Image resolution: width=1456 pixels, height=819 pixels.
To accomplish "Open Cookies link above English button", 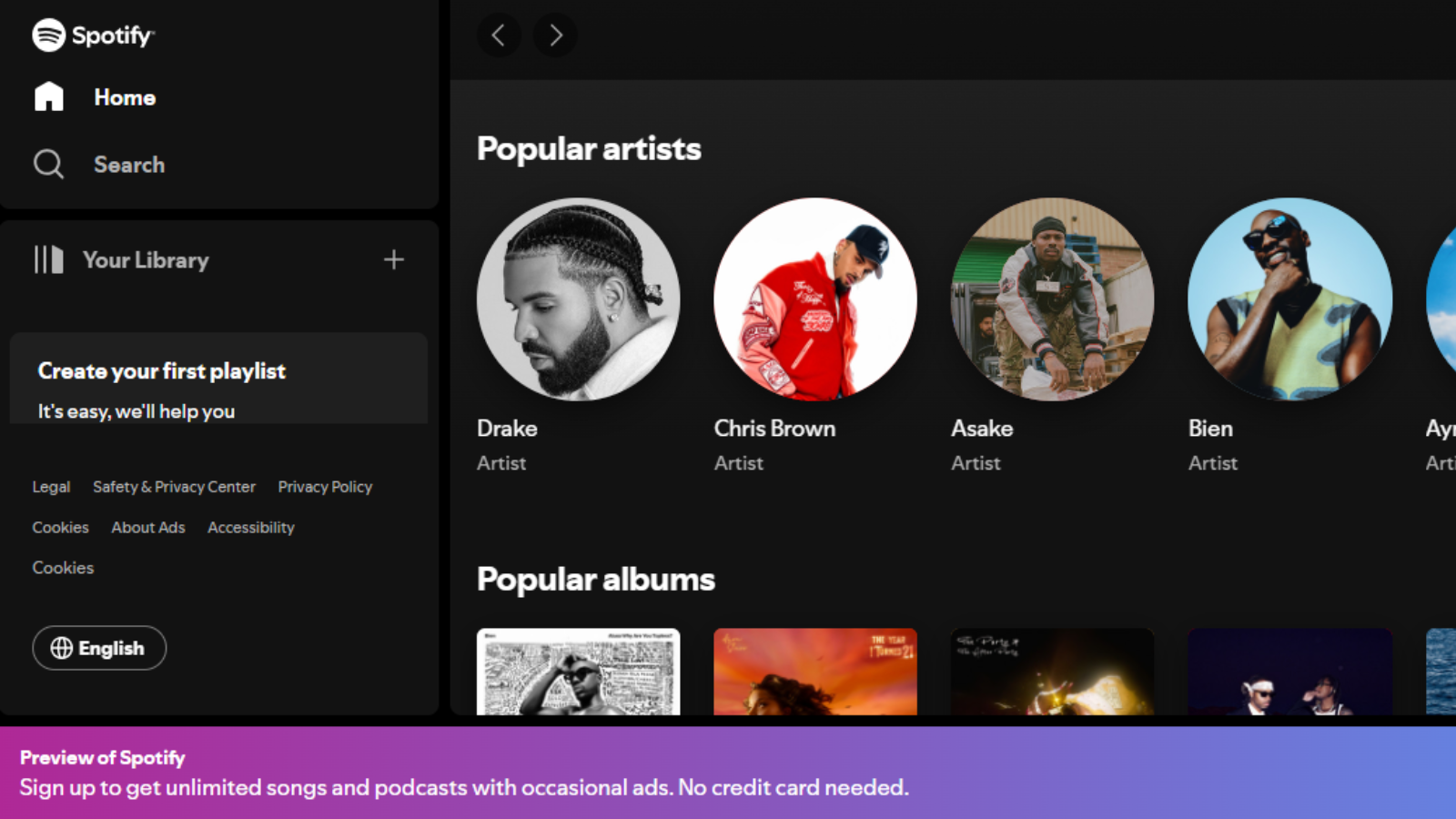I will (64, 567).
